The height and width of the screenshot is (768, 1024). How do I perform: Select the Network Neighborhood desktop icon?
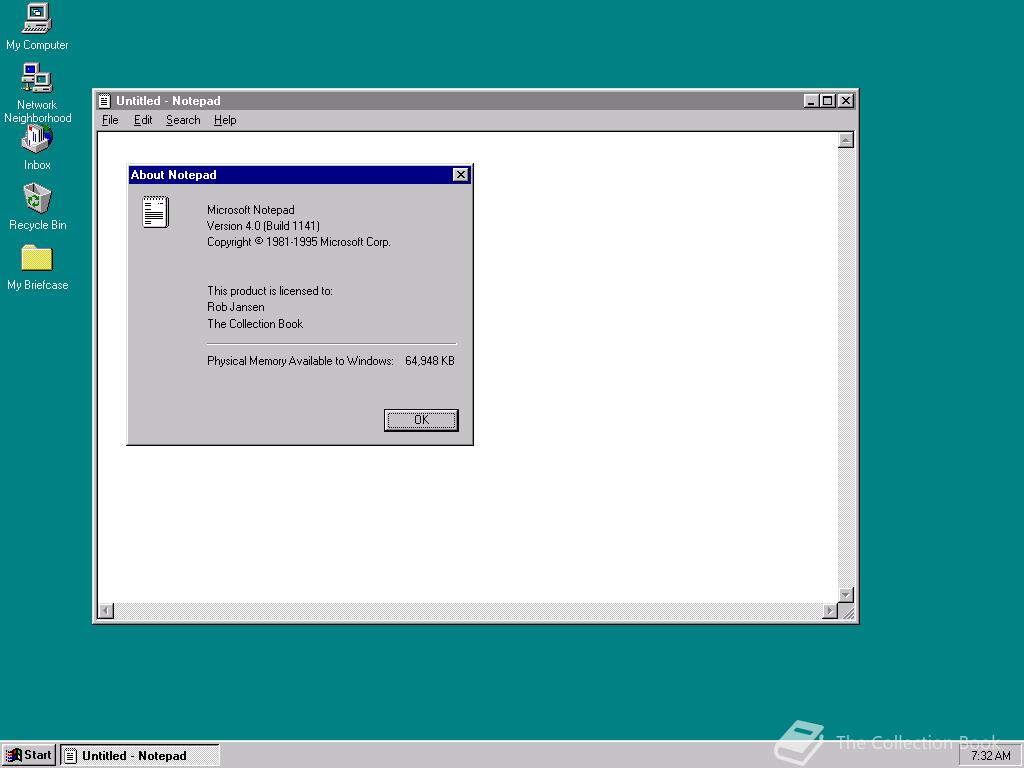pyautogui.click(x=37, y=92)
